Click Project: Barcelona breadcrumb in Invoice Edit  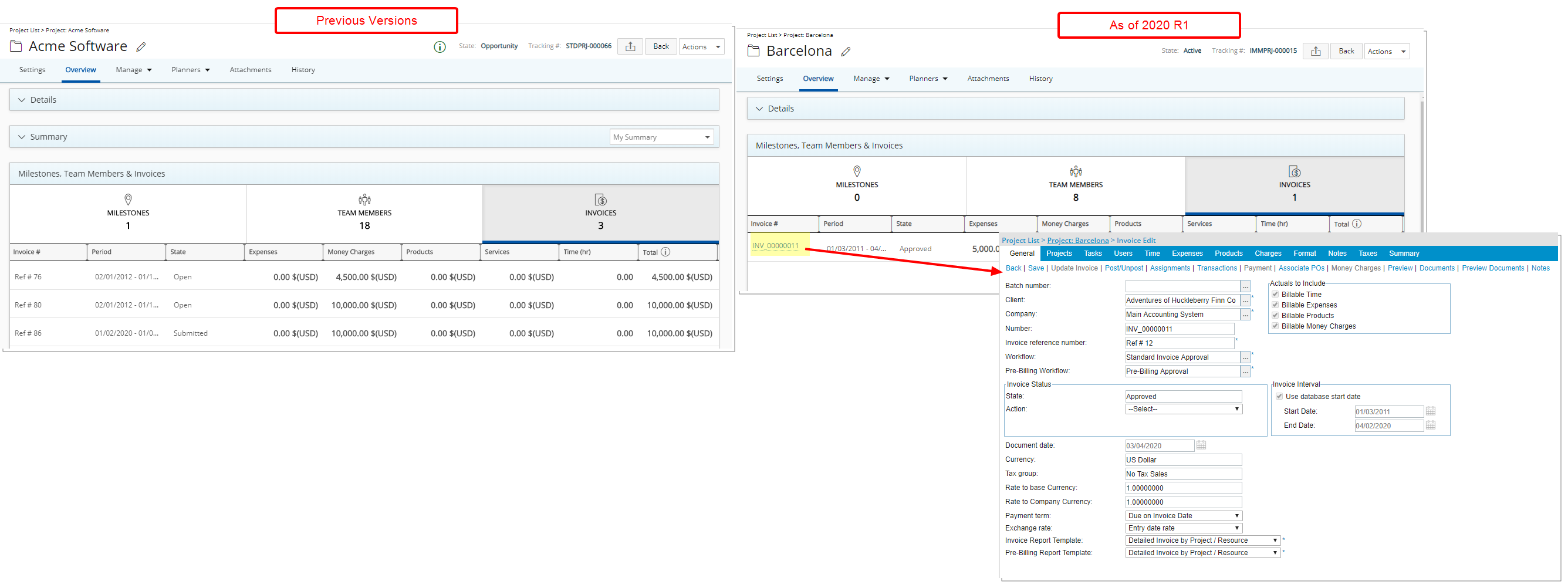[1077, 241]
